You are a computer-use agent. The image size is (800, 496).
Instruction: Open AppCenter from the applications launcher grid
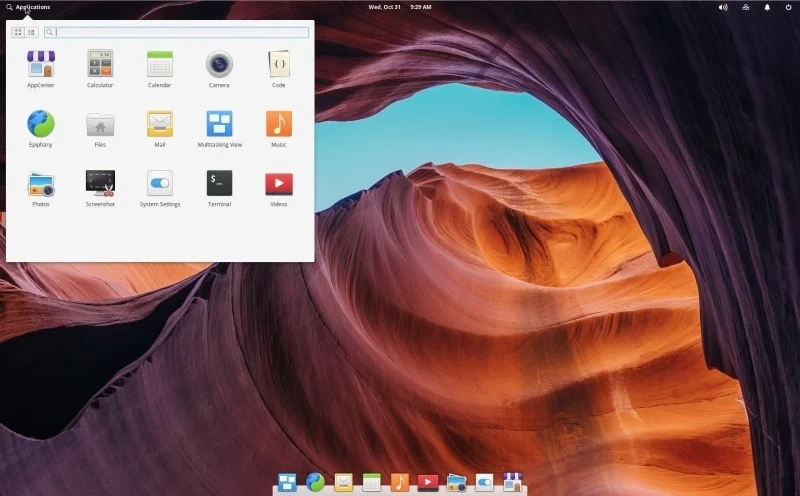point(40,65)
